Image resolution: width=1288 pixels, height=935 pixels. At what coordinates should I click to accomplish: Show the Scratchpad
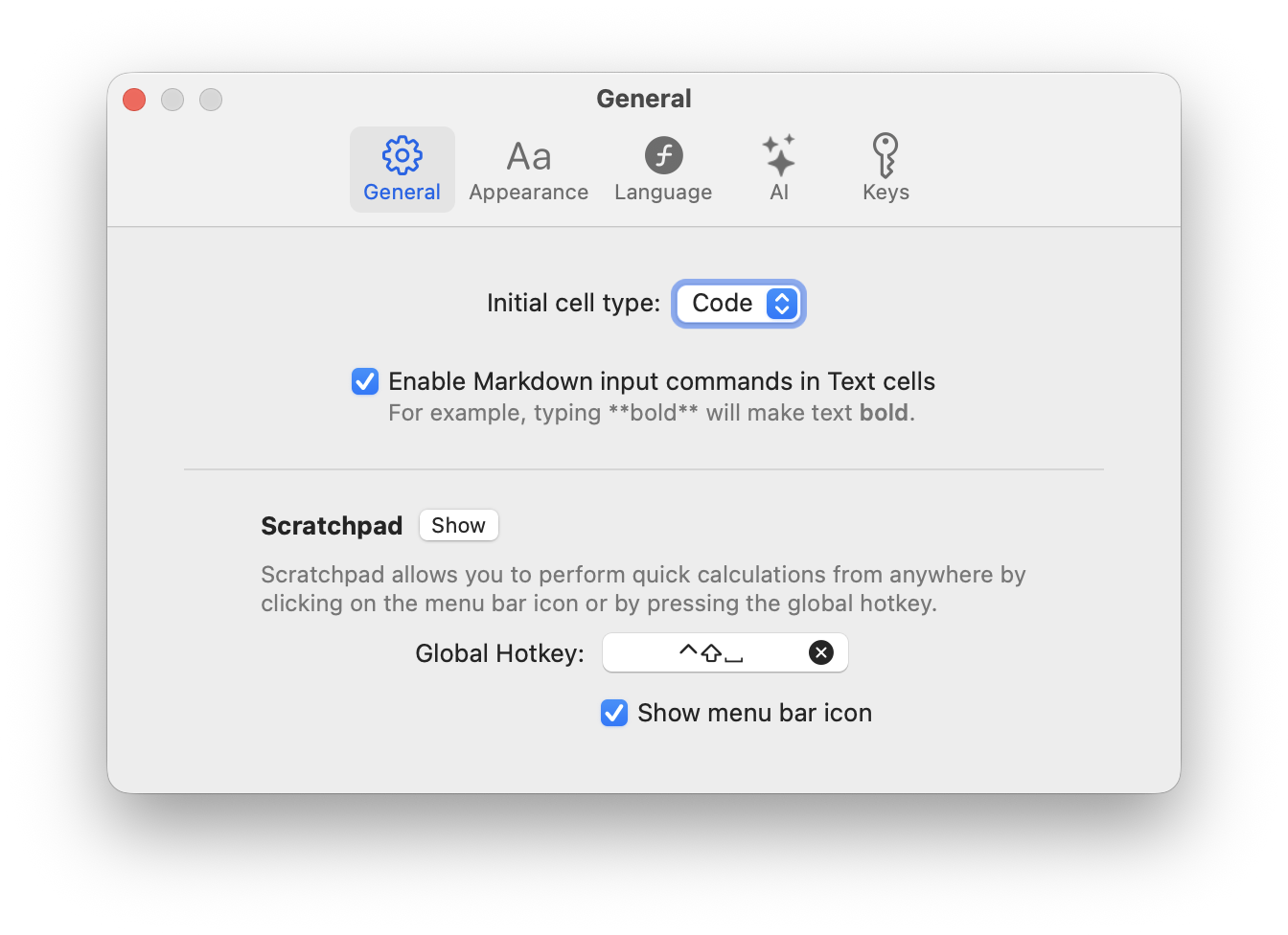(x=458, y=525)
